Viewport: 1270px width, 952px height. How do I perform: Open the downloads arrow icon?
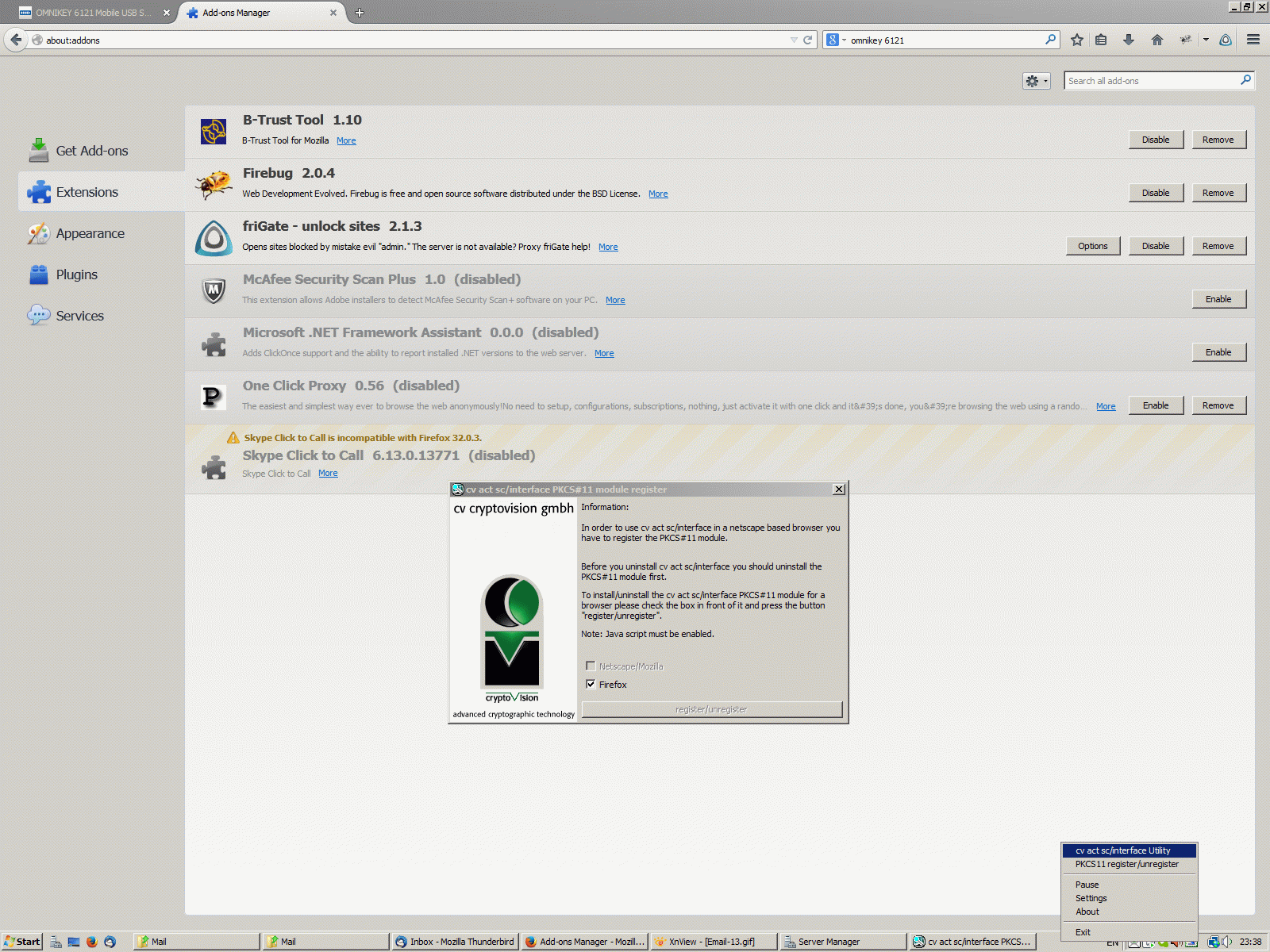[1129, 40]
